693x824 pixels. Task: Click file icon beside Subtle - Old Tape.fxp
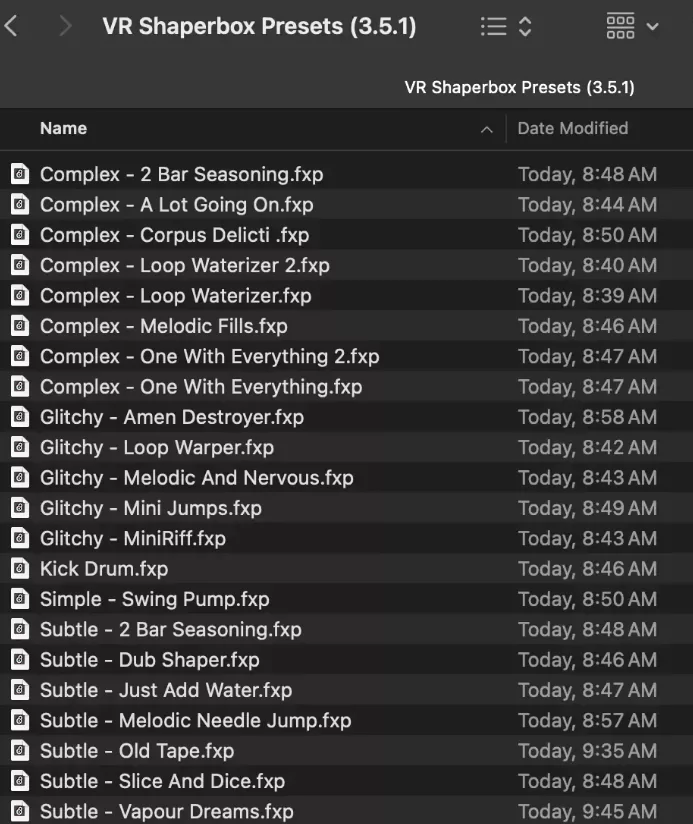tap(20, 750)
